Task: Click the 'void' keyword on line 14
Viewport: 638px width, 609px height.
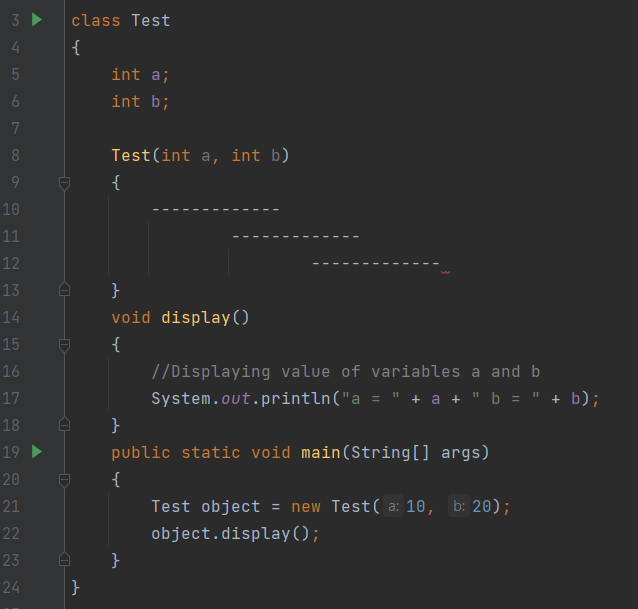Action: tap(131, 317)
